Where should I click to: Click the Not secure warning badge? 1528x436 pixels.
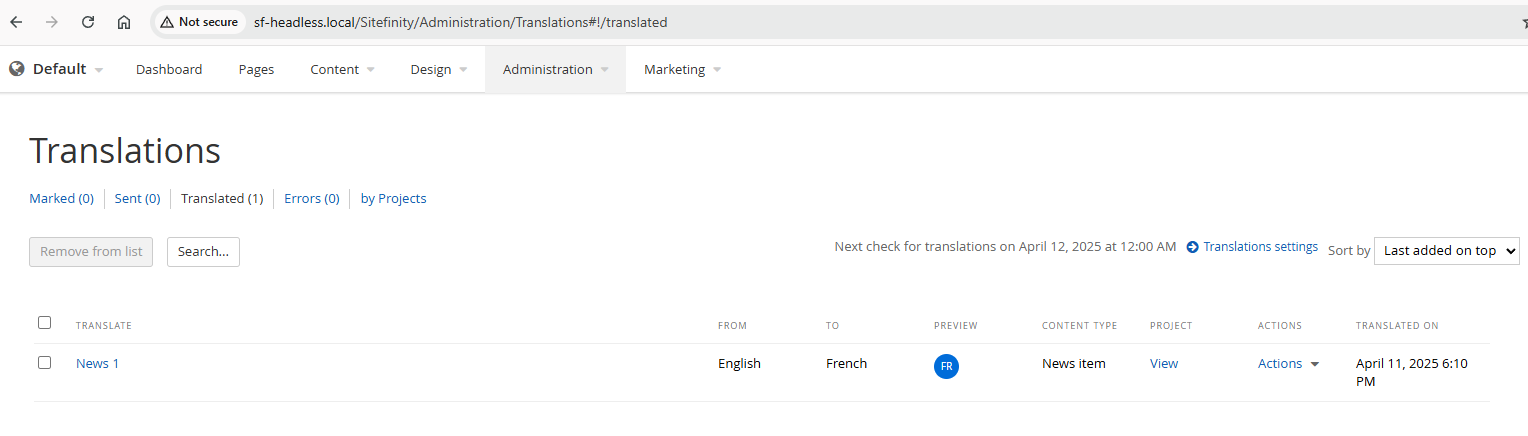point(199,22)
